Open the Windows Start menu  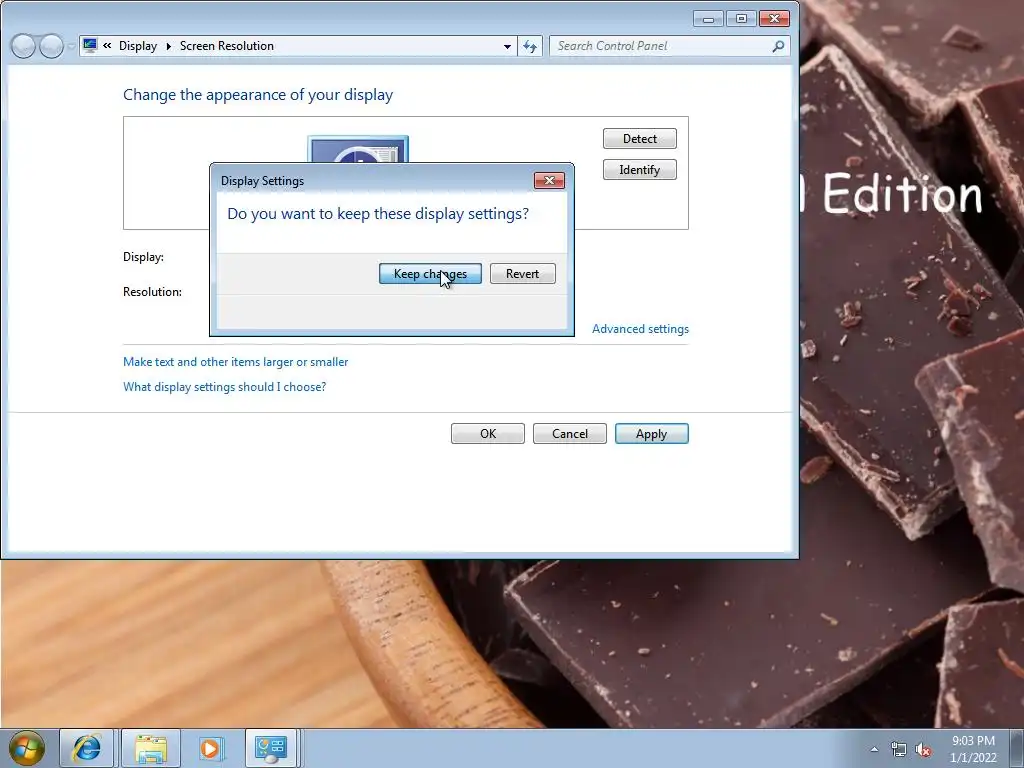pyautogui.click(x=26, y=748)
